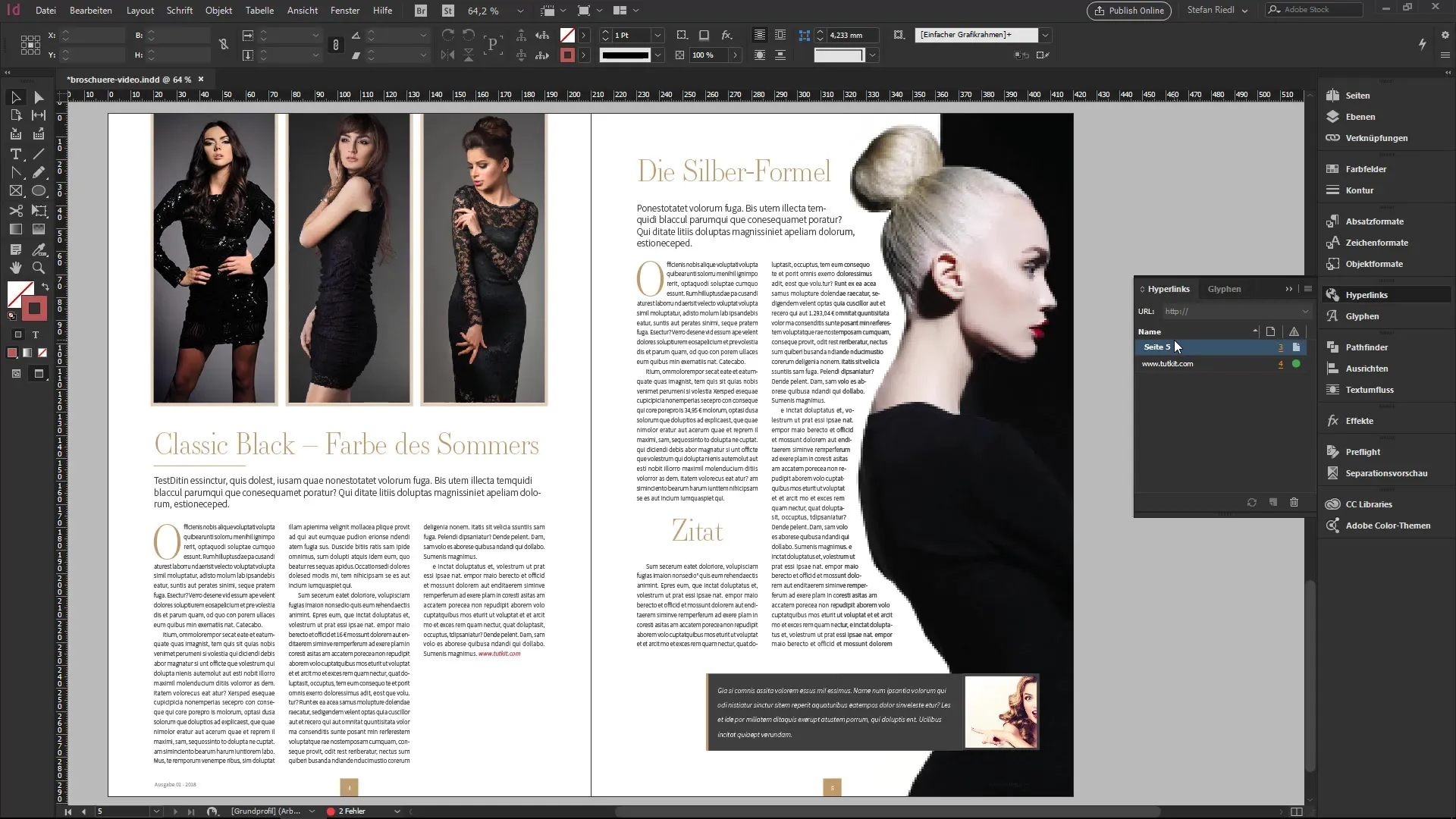Select the Selection tool arrow
This screenshot has width=1456, height=819.
tap(15, 97)
